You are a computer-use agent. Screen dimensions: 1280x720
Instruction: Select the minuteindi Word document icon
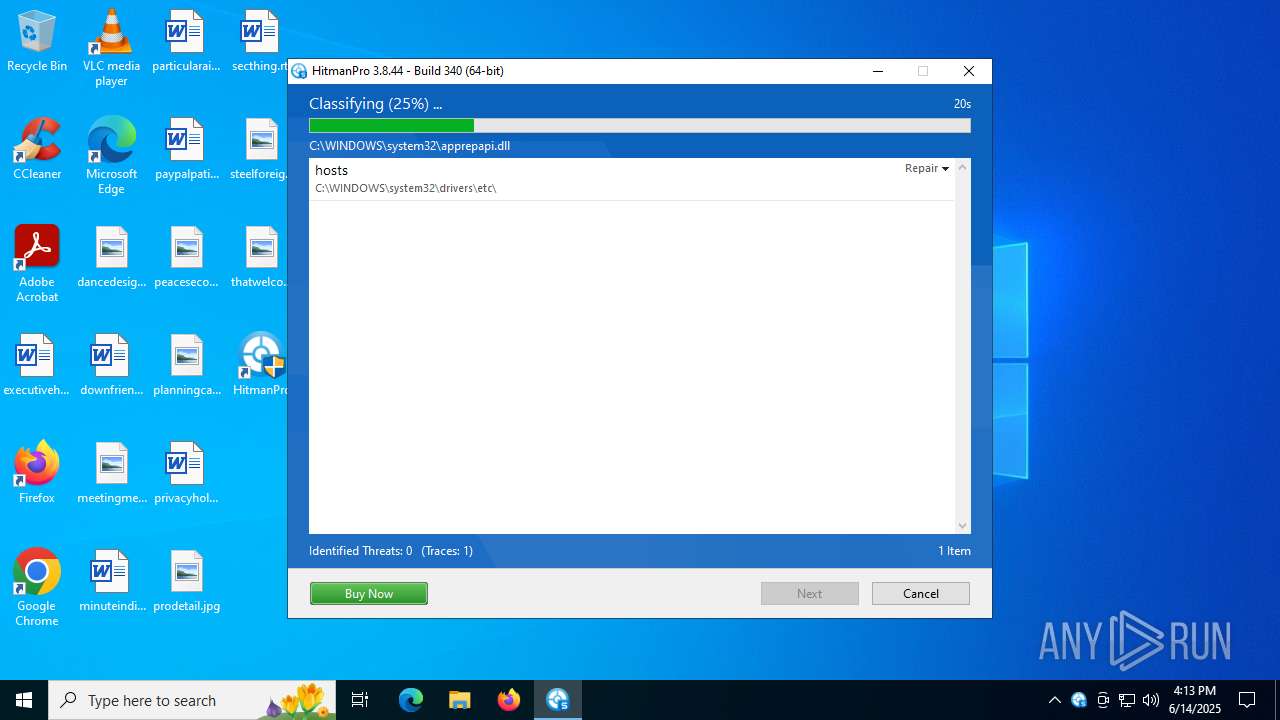(111, 581)
